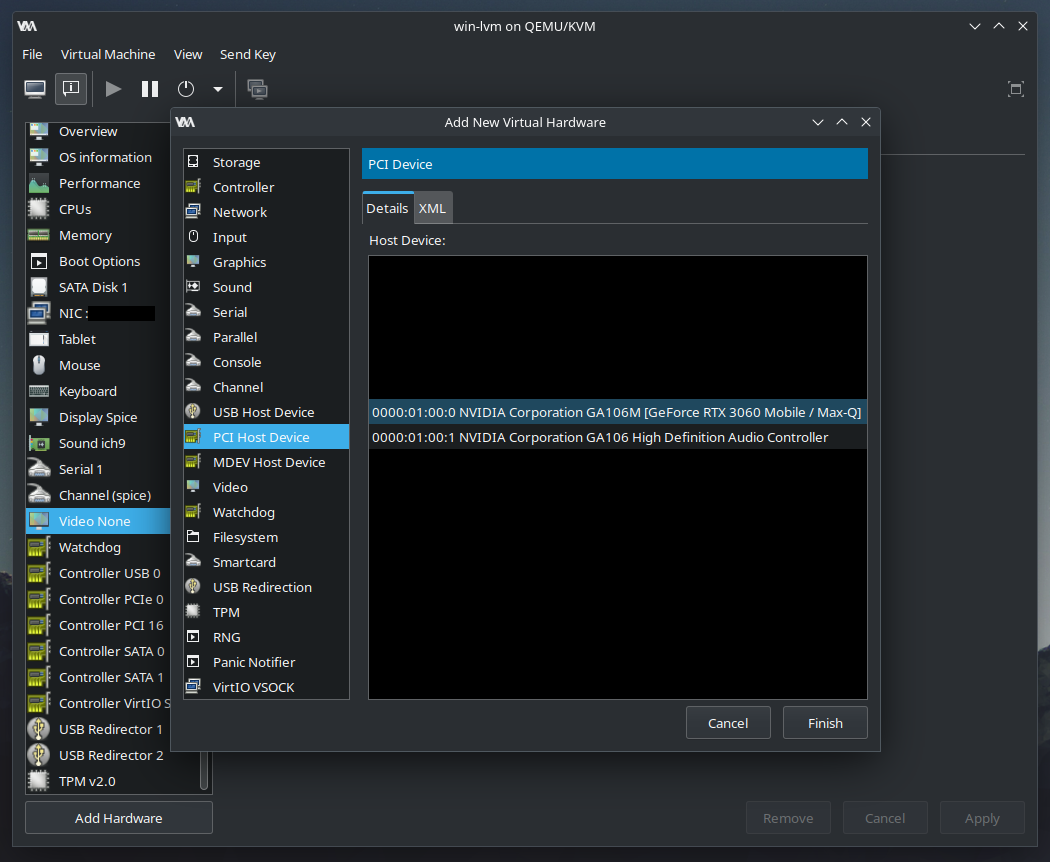Viewport: 1050px width, 862px height.
Task: Select Graphics hardware type
Action: click(x=267, y=263)
